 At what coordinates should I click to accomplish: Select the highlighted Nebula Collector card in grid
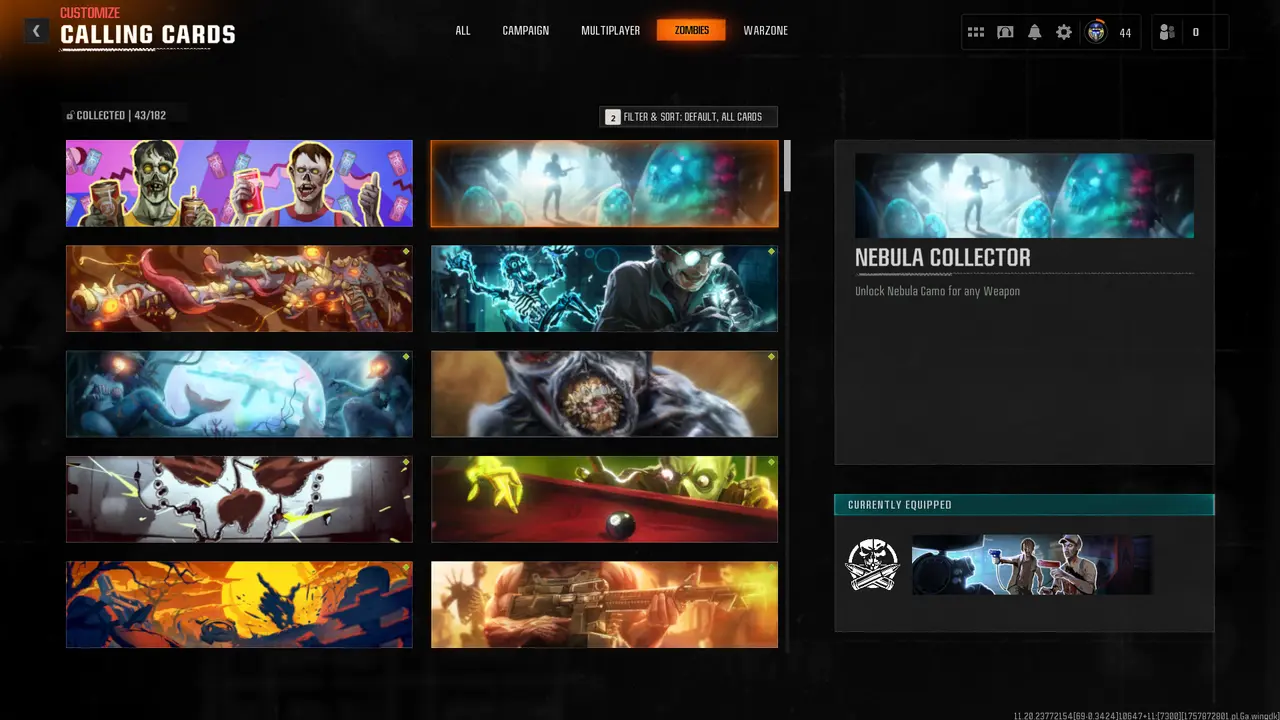pos(604,183)
